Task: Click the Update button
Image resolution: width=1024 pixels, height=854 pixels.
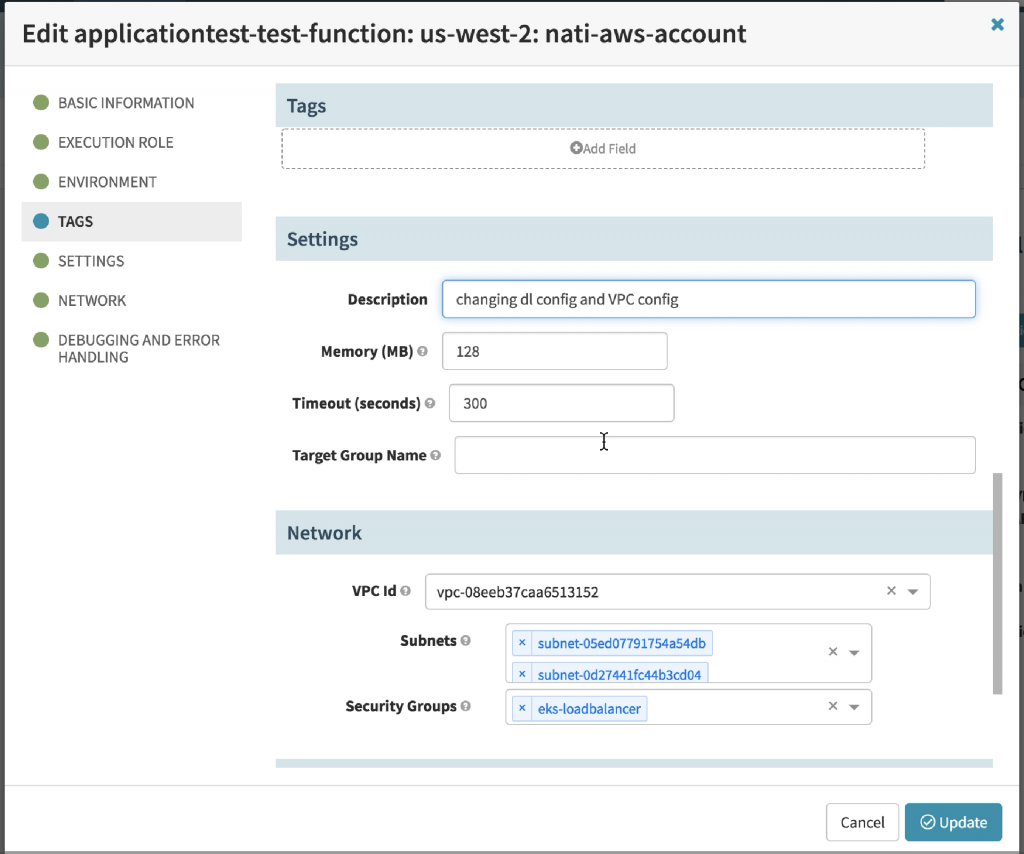Action: click(x=953, y=822)
